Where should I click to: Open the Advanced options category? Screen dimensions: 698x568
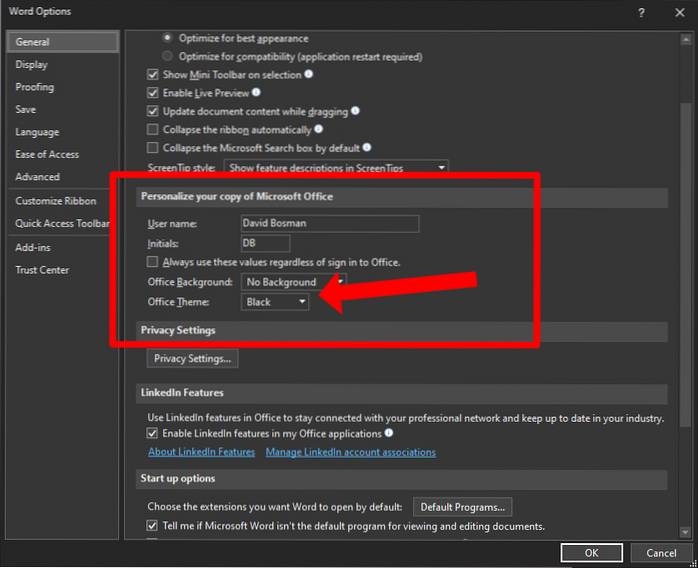point(37,177)
